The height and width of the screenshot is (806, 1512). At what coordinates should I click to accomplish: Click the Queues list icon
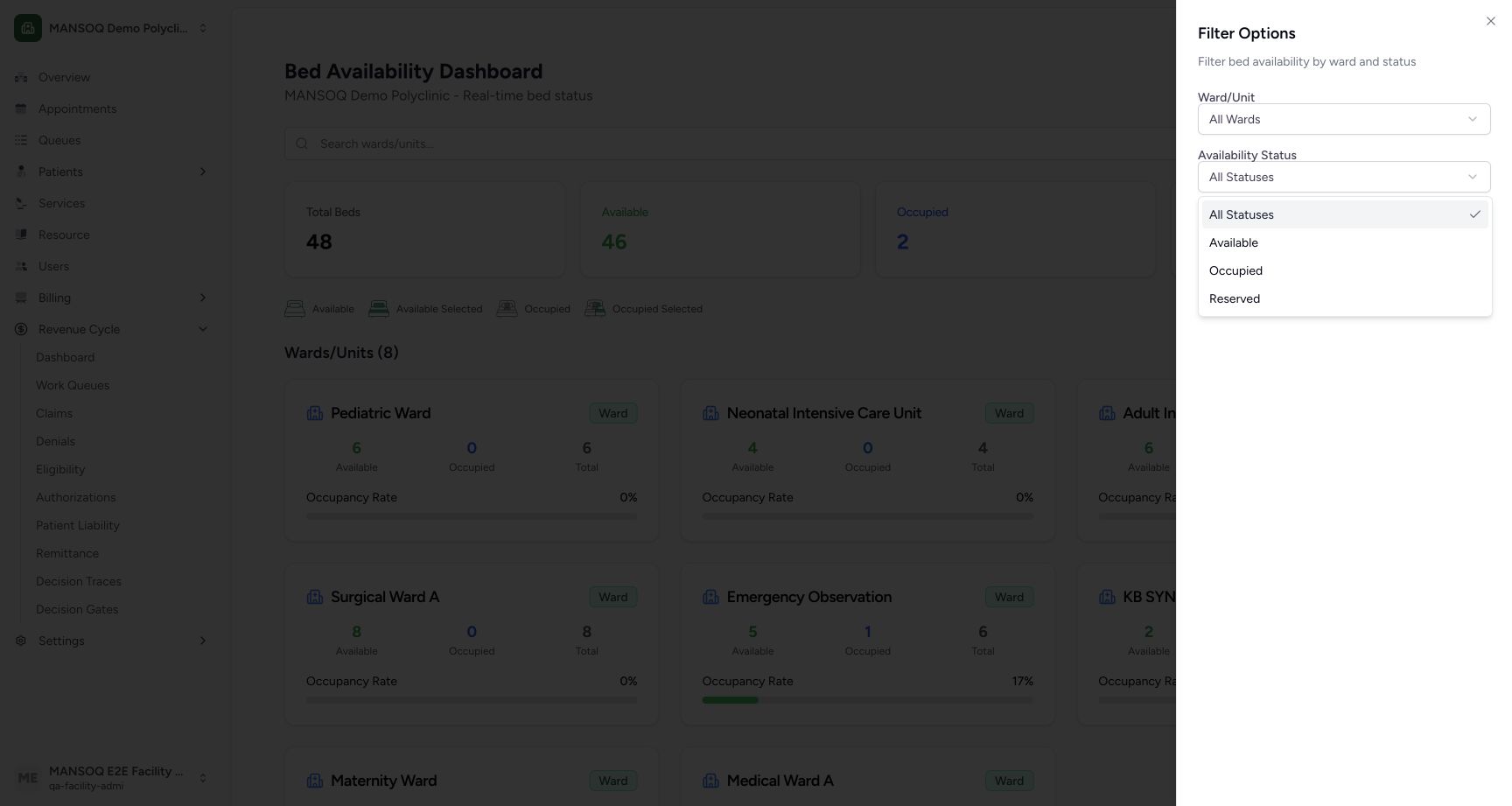tap(21, 140)
